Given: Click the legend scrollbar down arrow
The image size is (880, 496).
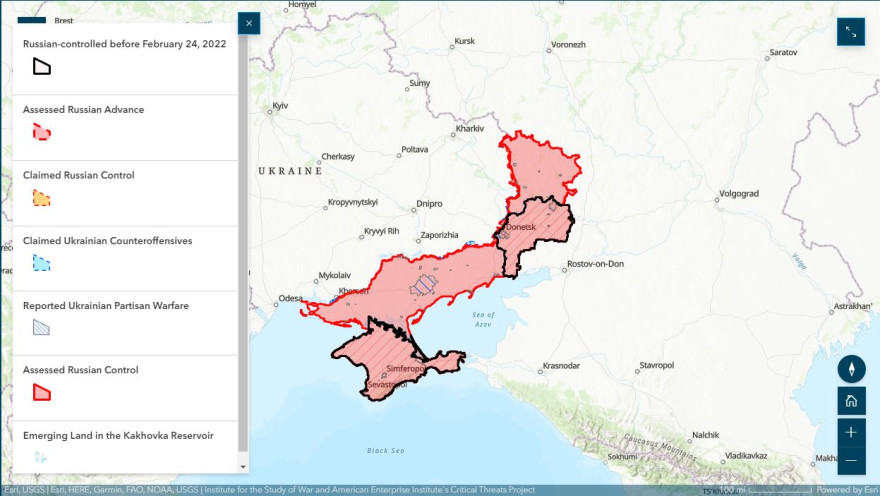Looking at the screenshot, I should tap(243, 467).
